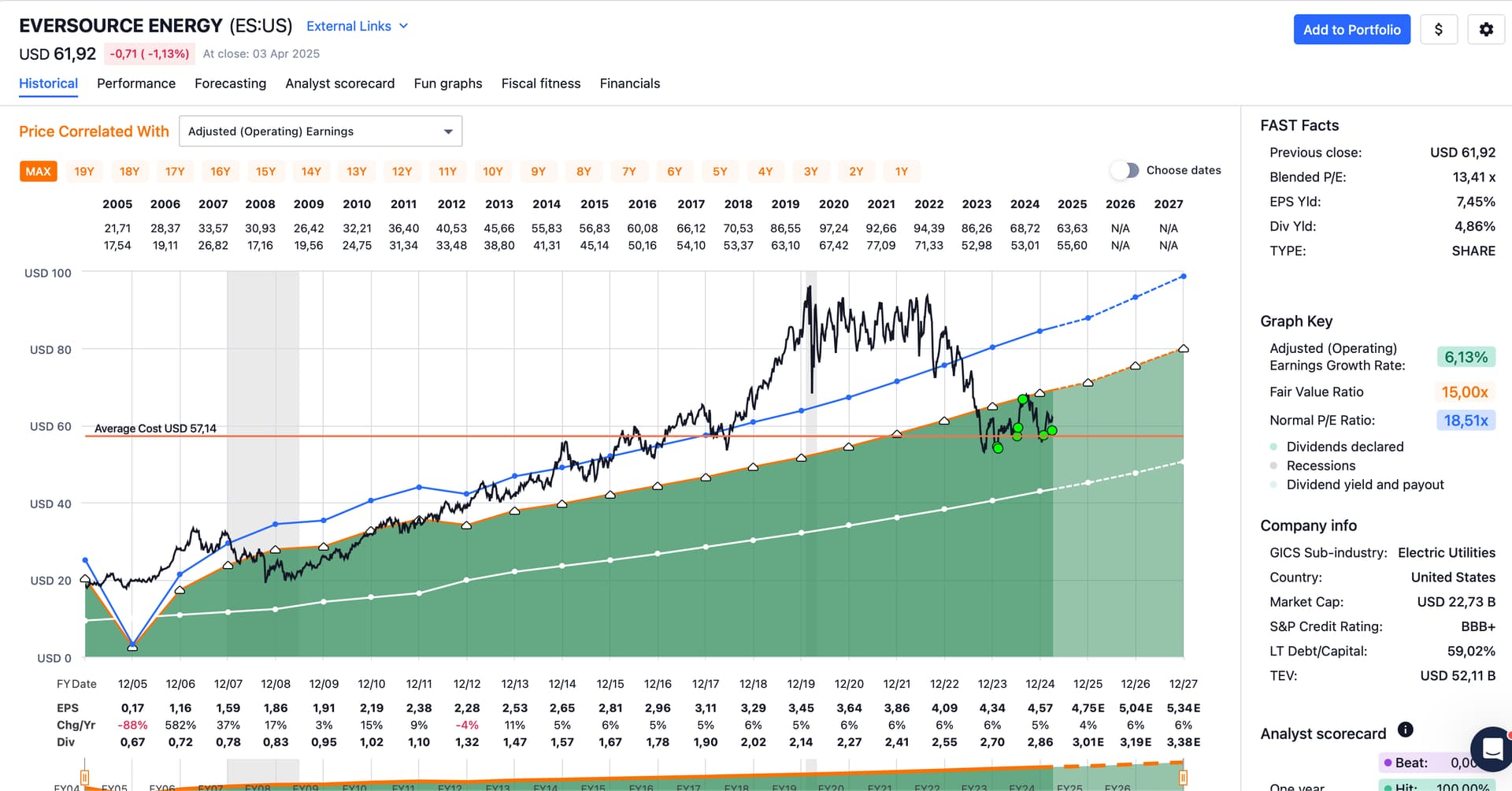Select the 18Y time range
1512x791 pixels.
point(129,172)
